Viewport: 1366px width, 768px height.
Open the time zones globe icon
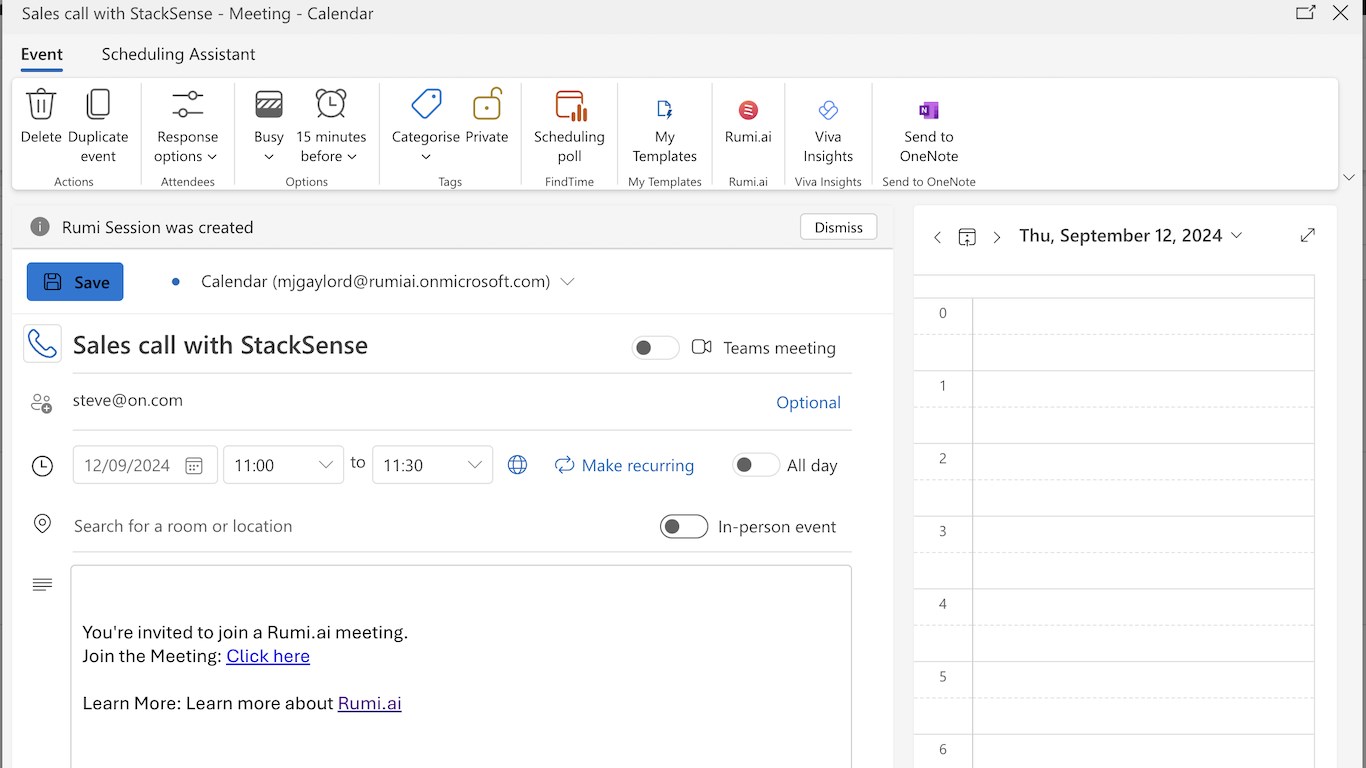tap(517, 465)
